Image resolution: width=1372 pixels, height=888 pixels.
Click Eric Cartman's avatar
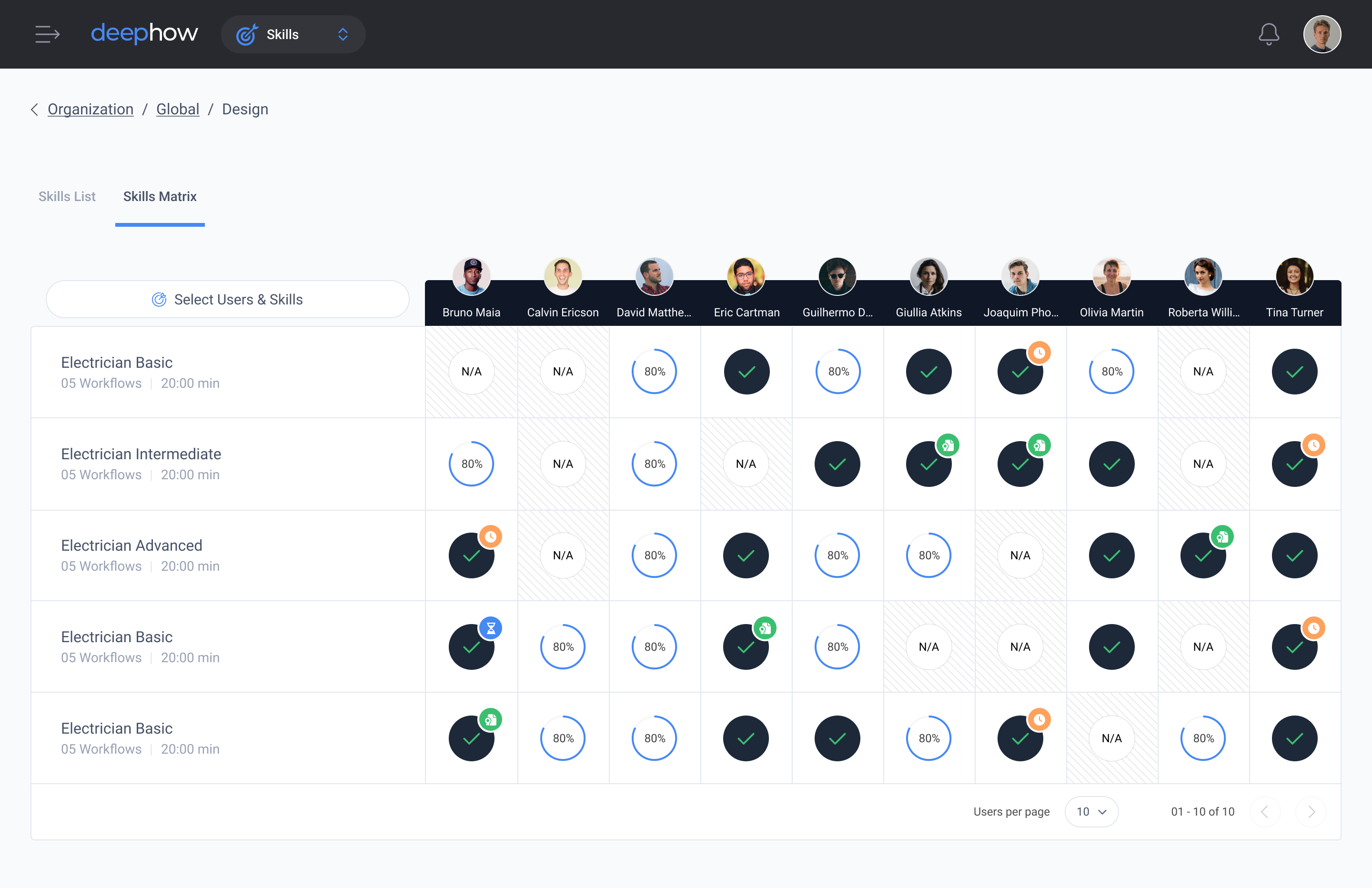click(x=746, y=276)
